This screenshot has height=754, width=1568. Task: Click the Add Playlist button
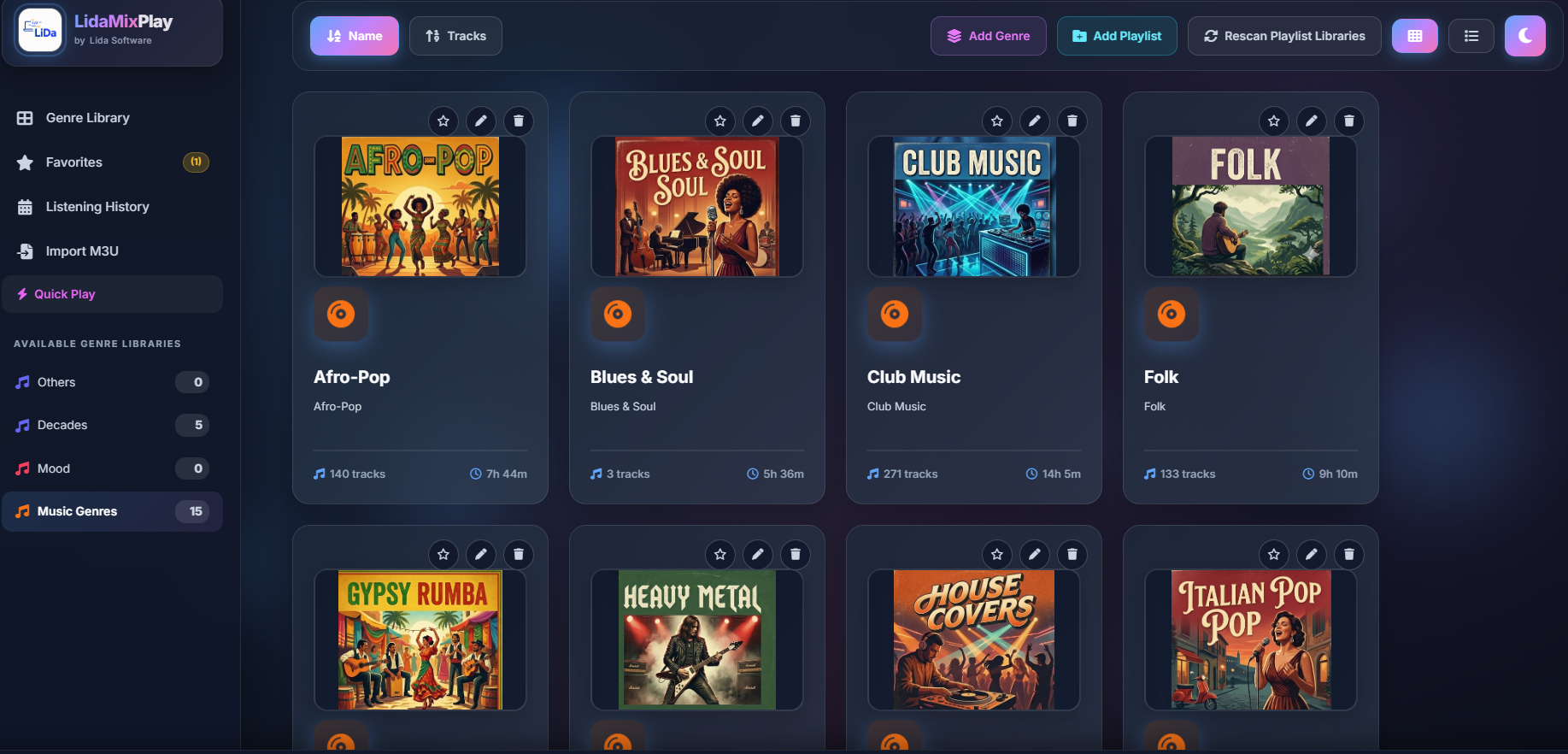(x=1117, y=36)
